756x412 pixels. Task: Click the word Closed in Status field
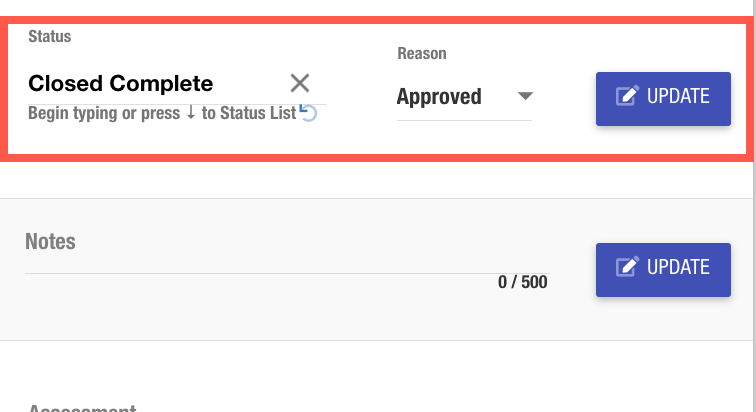(65, 83)
